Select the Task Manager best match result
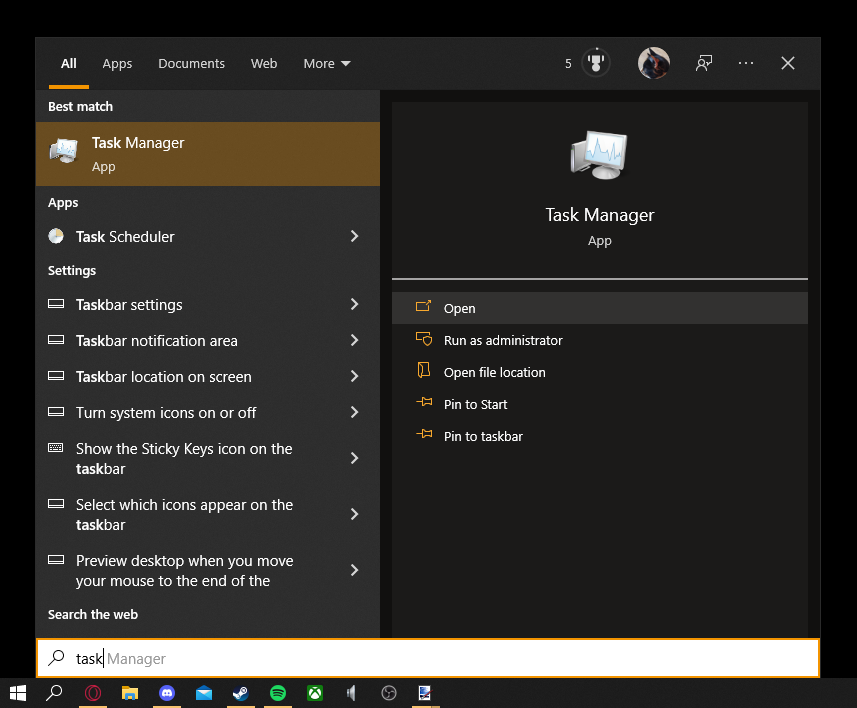Image resolution: width=857 pixels, height=708 pixels. (208, 154)
